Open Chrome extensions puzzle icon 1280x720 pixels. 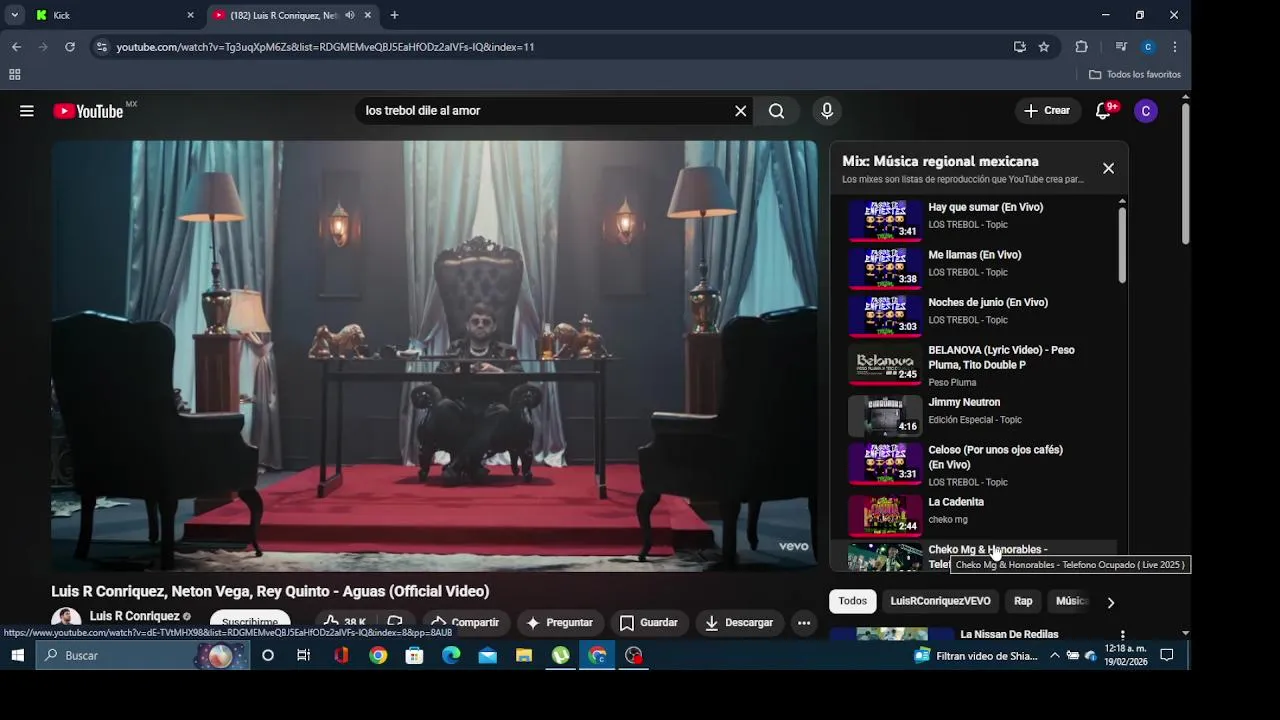pyautogui.click(x=1081, y=46)
